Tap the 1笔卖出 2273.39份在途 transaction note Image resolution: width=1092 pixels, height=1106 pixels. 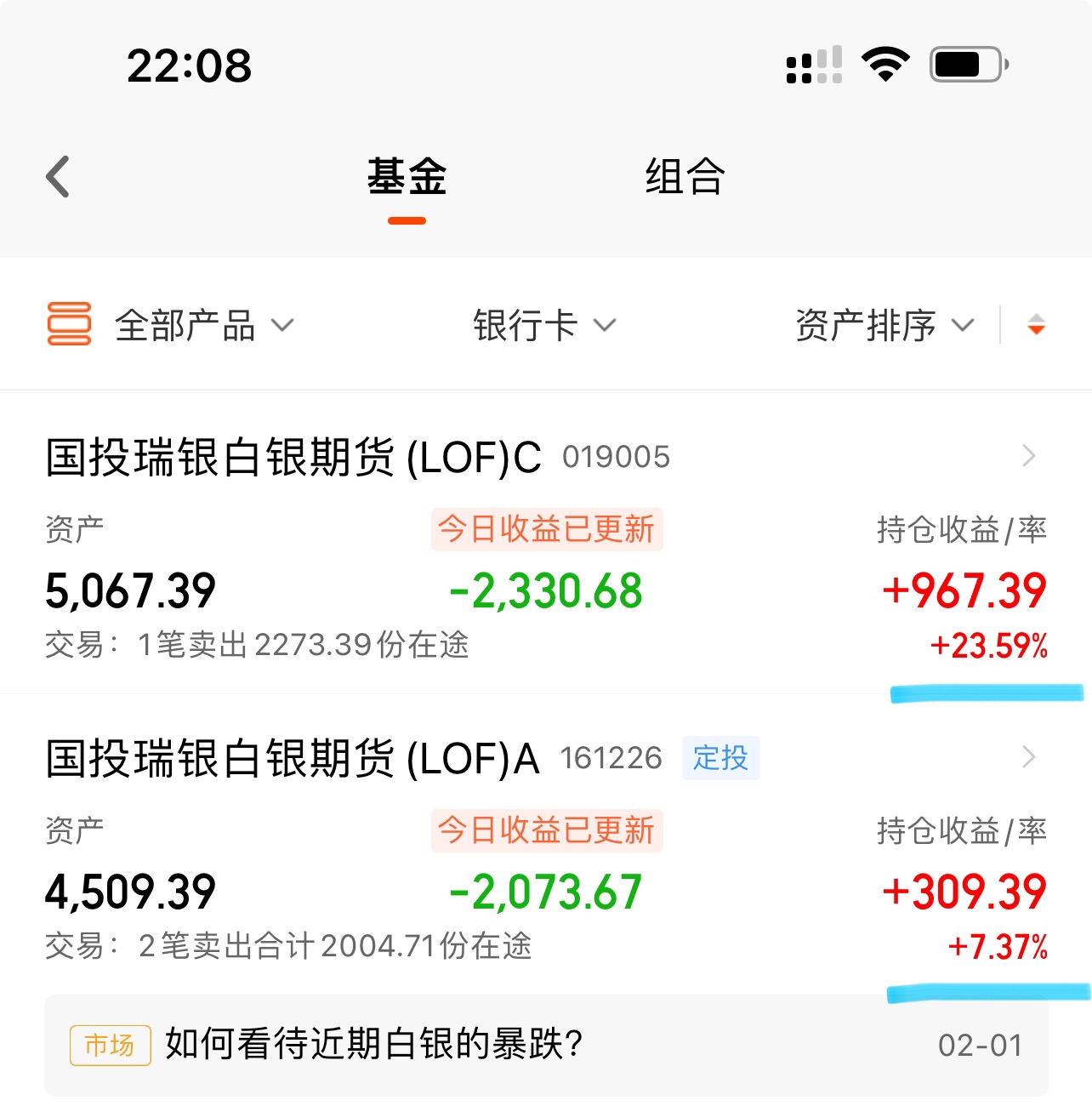[x=302, y=645]
